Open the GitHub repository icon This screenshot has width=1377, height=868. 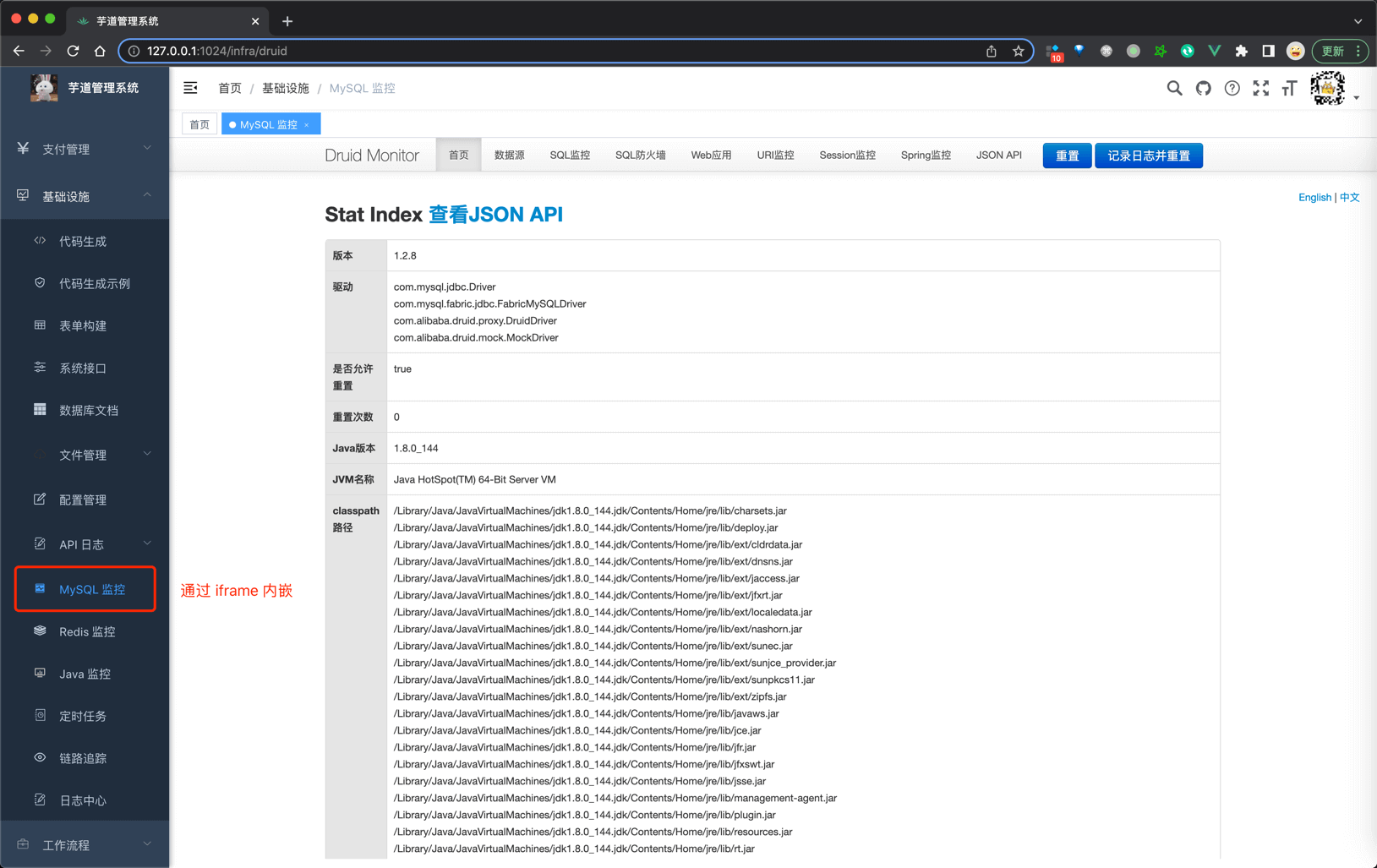pyautogui.click(x=1203, y=88)
